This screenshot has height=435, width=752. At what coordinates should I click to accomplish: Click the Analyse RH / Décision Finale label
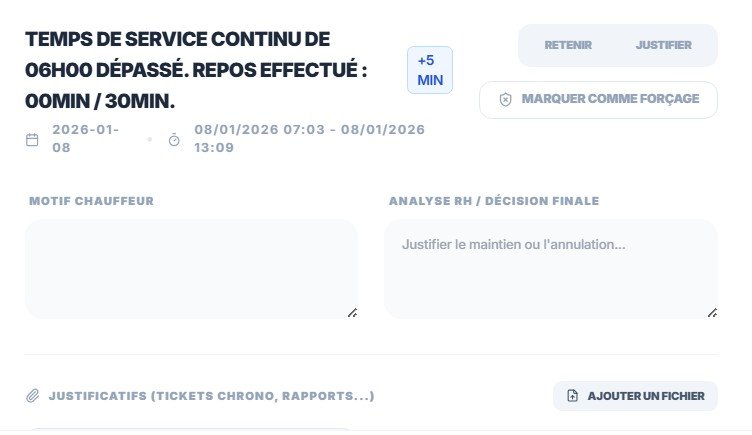494,201
